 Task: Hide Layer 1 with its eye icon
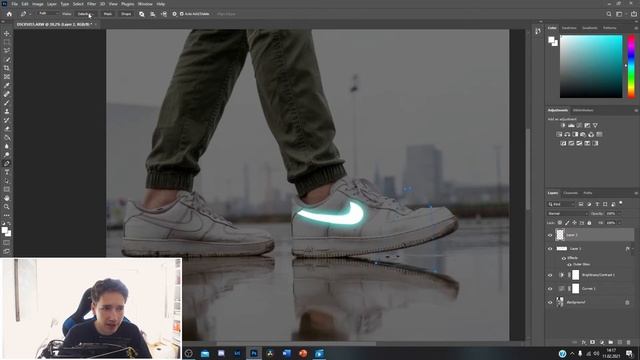[550, 249]
